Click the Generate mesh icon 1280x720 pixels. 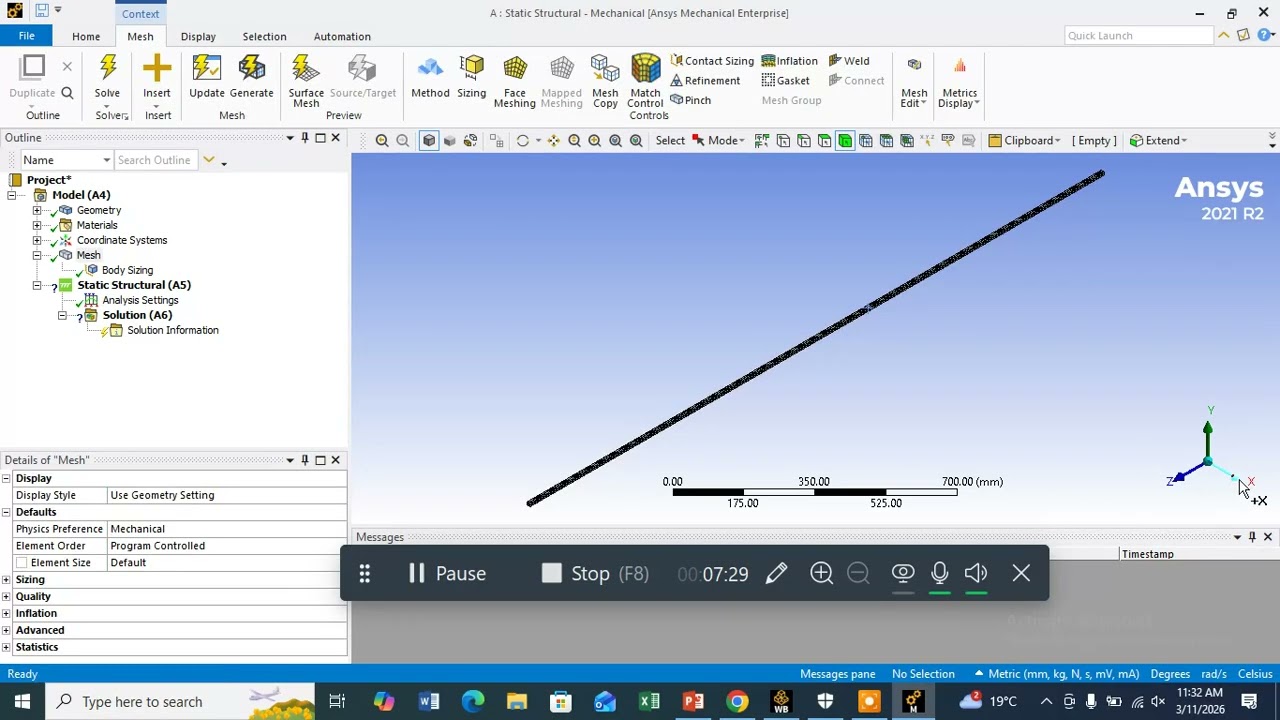click(251, 69)
